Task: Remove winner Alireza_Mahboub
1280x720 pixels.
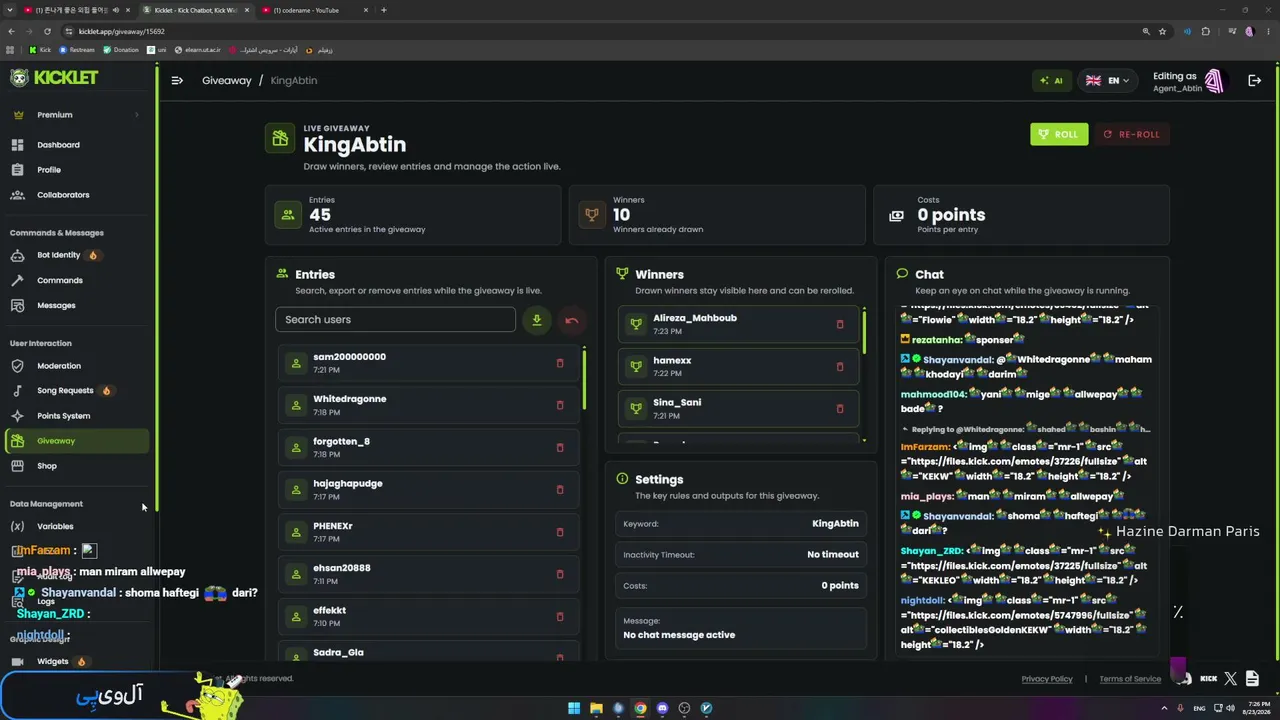Action: coord(840,324)
